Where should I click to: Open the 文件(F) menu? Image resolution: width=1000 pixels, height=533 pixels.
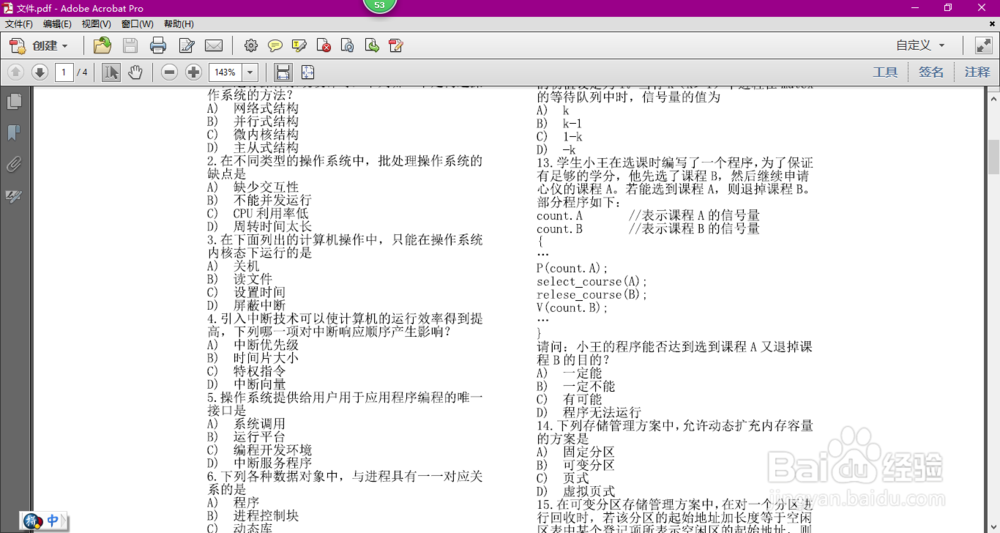19,24
